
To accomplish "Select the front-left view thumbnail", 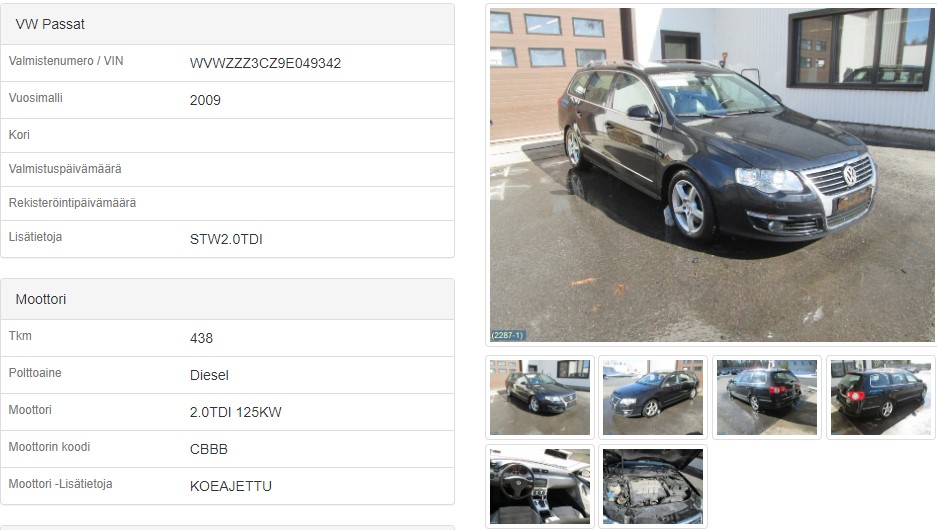I will click(653, 397).
